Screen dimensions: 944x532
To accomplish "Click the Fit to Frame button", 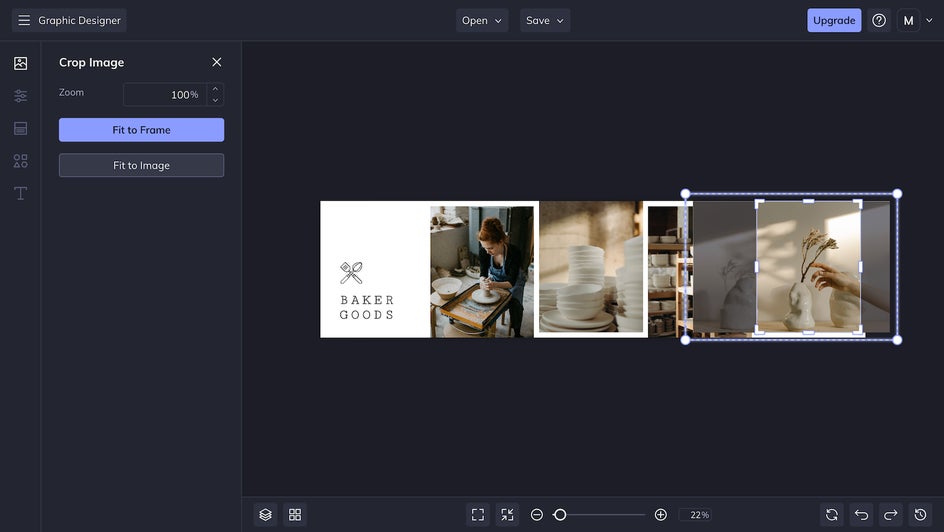I will (x=141, y=130).
